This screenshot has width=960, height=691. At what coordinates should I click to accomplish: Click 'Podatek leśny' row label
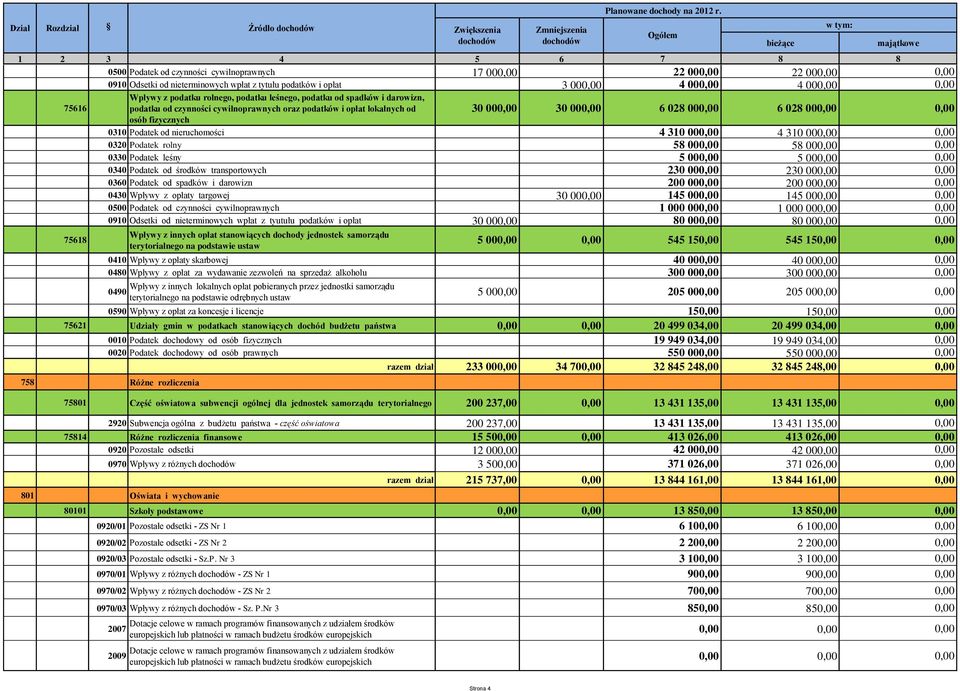click(x=155, y=158)
